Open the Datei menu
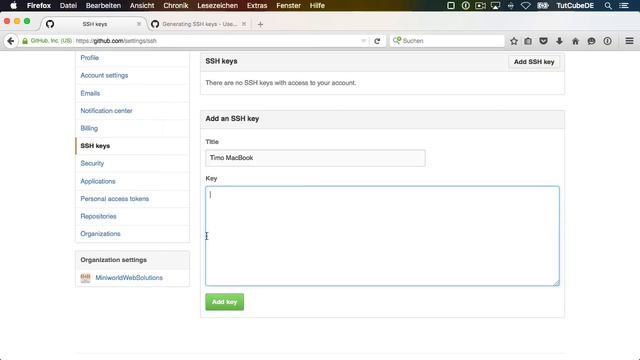640x360 pixels. [68, 5]
